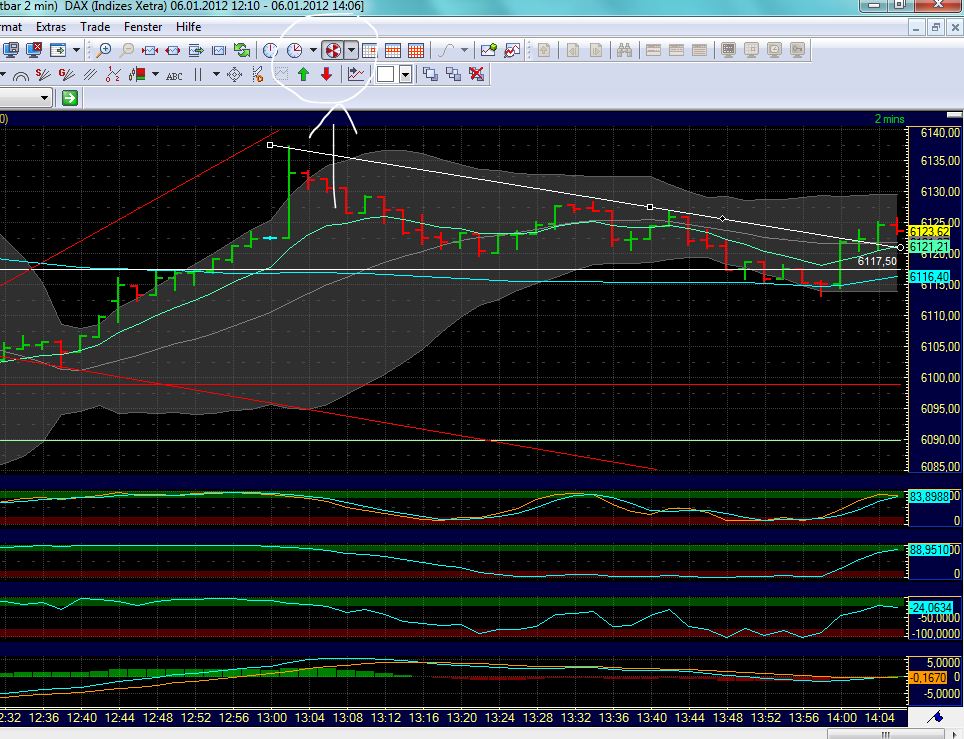Click the red X delete drawings icon
Image resolution: width=964 pixels, height=739 pixels.
[477, 74]
